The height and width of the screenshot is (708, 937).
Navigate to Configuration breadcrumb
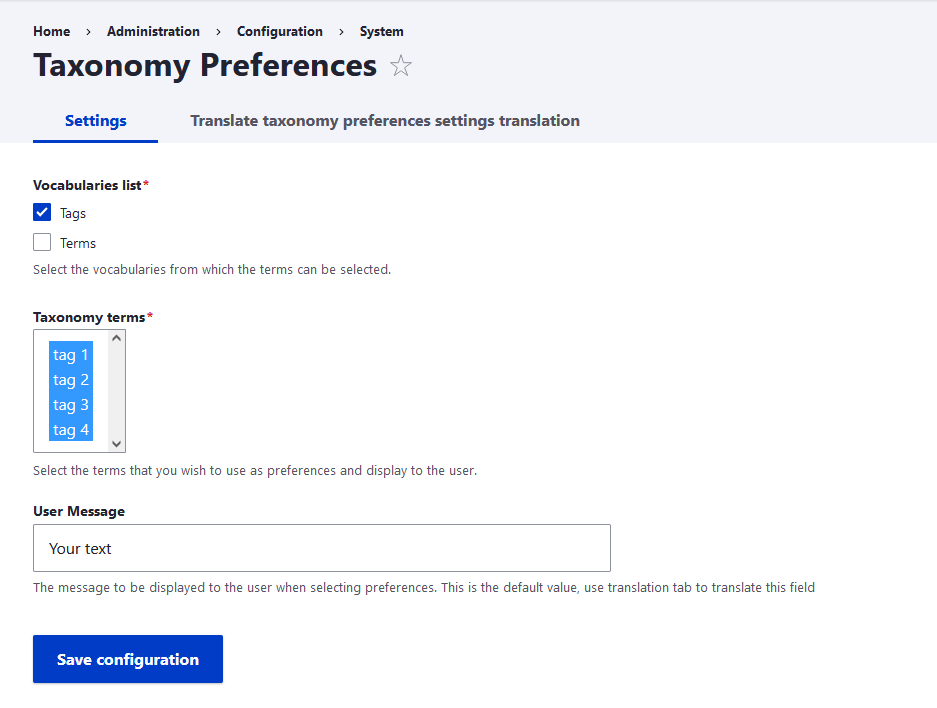pyautogui.click(x=280, y=31)
